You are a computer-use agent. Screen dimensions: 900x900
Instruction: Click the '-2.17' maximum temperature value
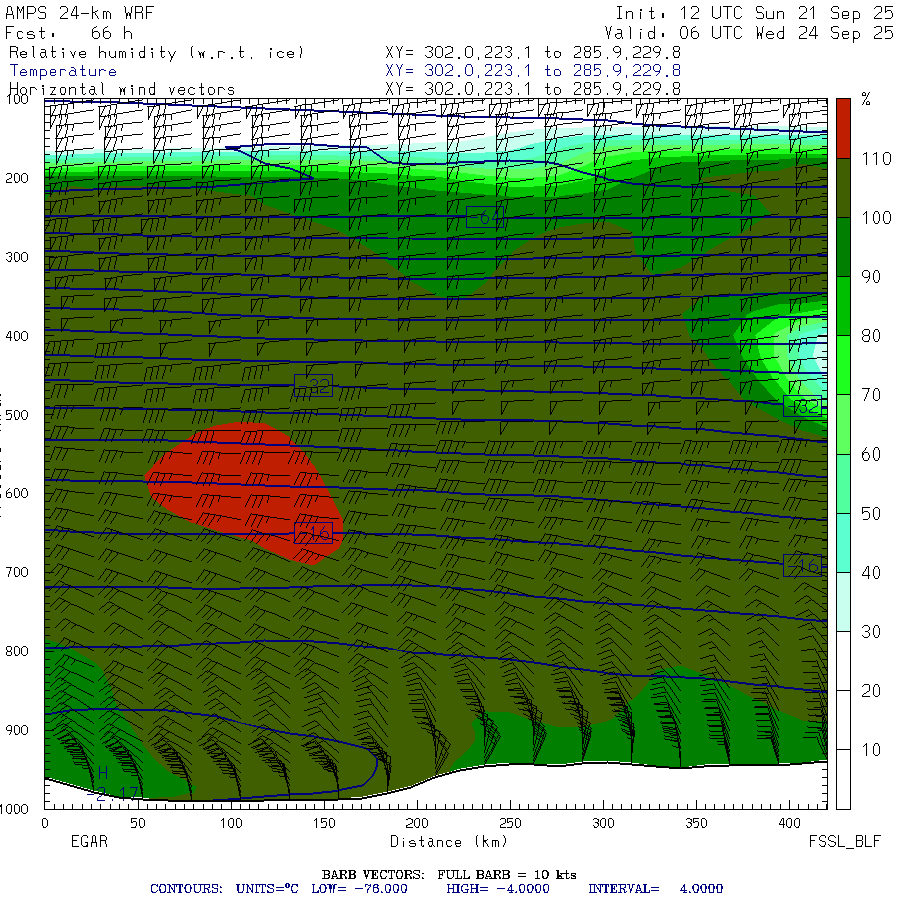(x=112, y=794)
